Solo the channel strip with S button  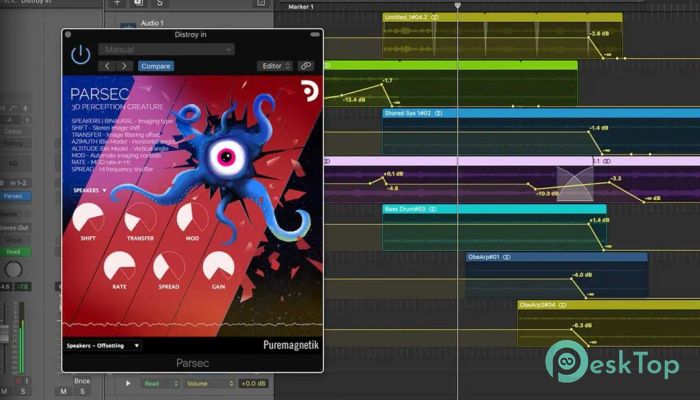coord(82,392)
